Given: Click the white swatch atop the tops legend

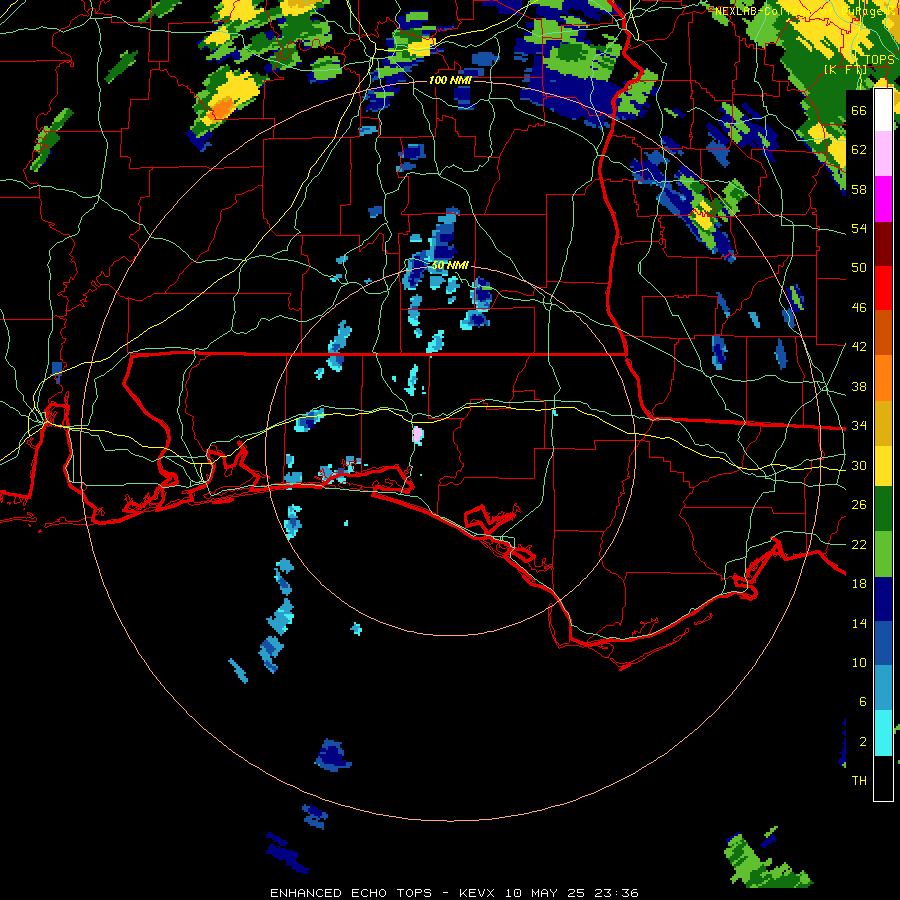Looking at the screenshot, I should (883, 110).
